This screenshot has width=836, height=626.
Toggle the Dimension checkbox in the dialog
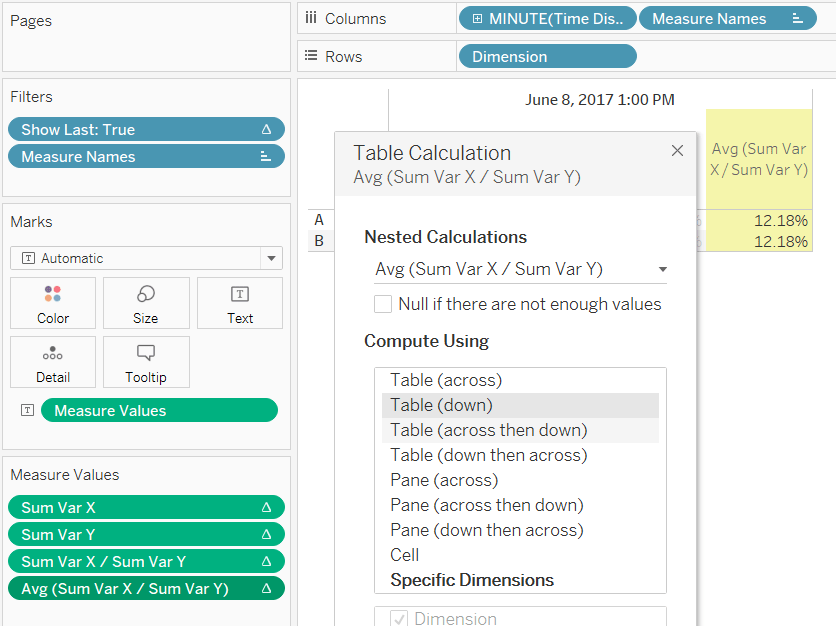click(x=399, y=619)
